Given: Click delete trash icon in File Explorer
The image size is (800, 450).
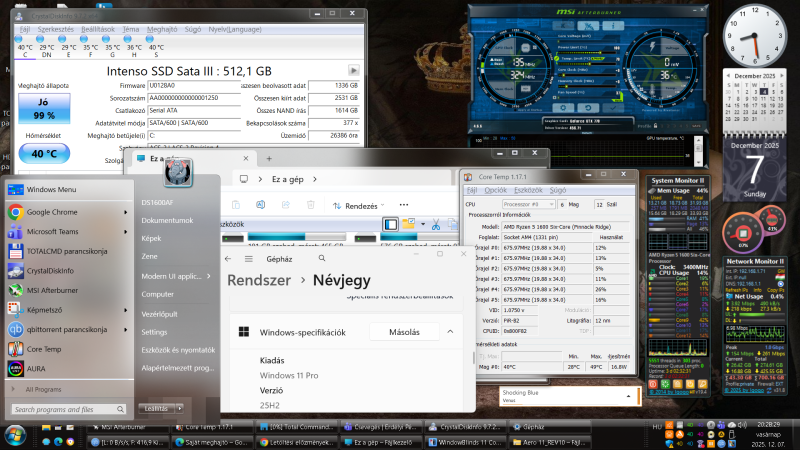Looking at the screenshot, I should [x=310, y=205].
